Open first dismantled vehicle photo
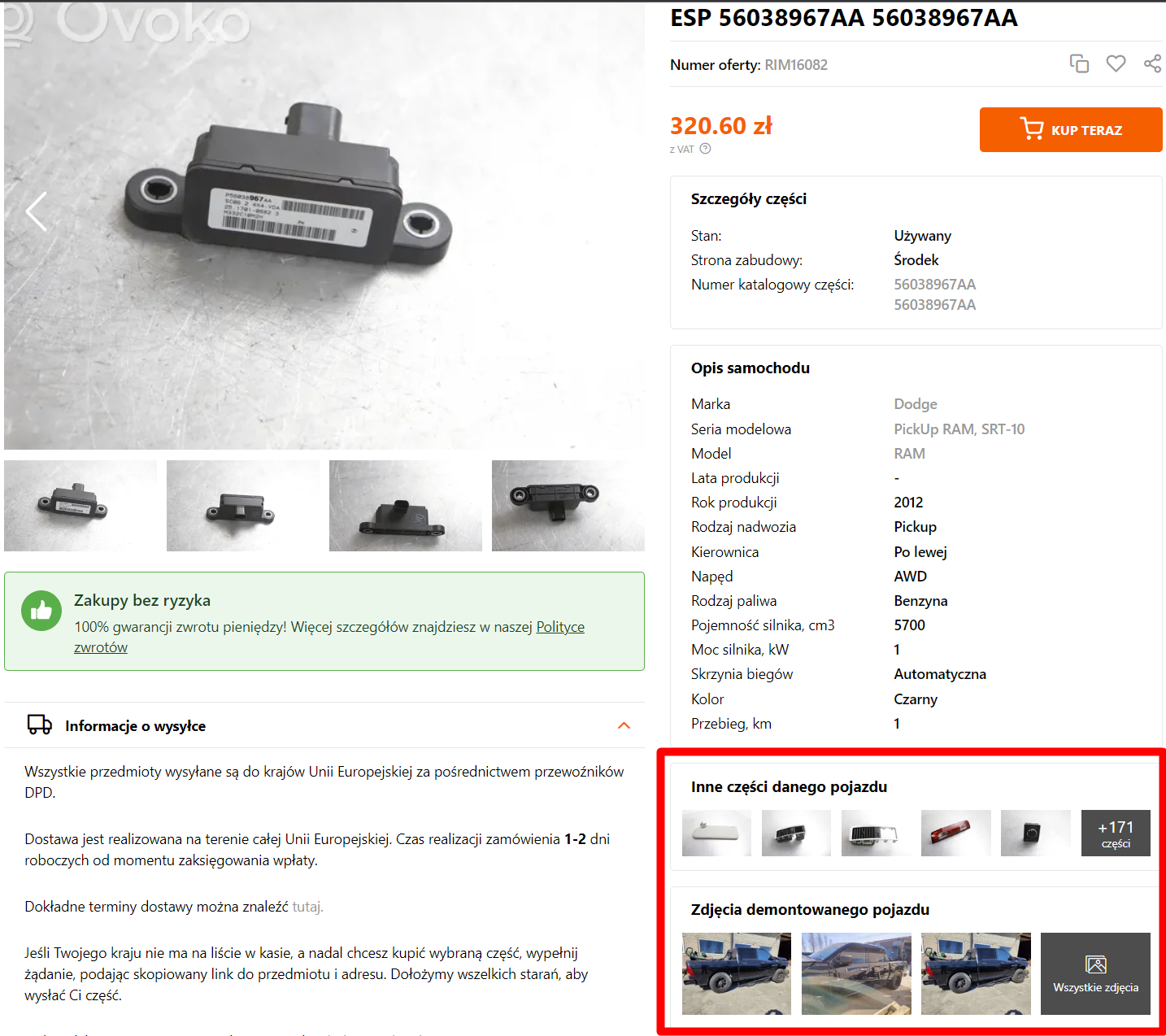Viewport: 1166px width, 1036px height. click(737, 973)
